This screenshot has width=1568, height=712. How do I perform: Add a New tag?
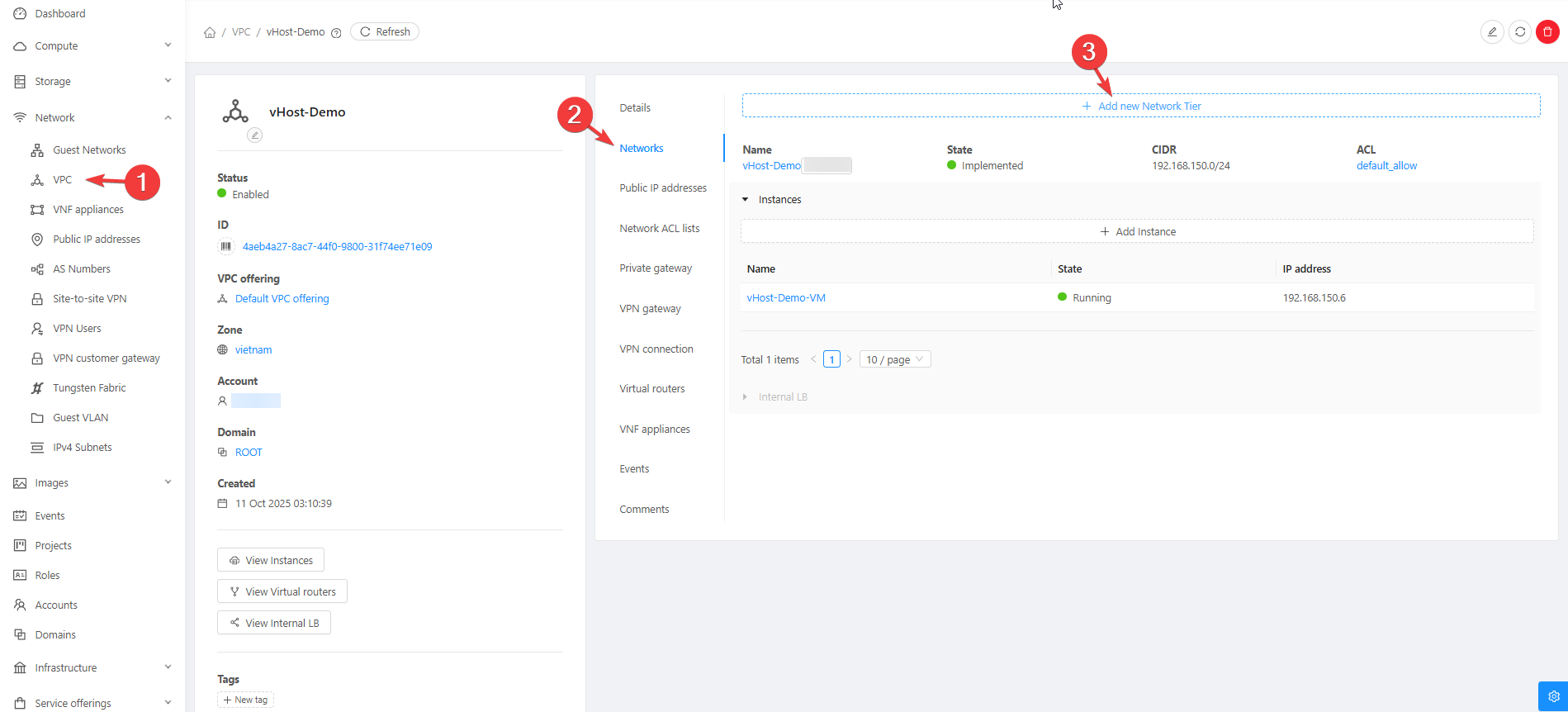(x=246, y=700)
